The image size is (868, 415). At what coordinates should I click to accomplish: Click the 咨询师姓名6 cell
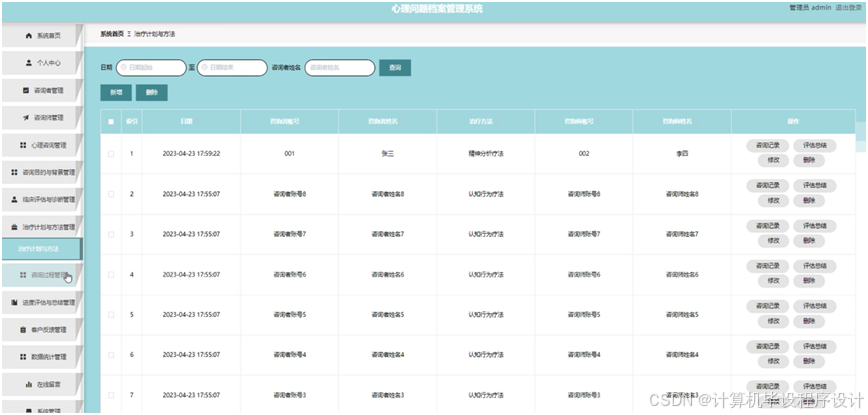pos(681,274)
